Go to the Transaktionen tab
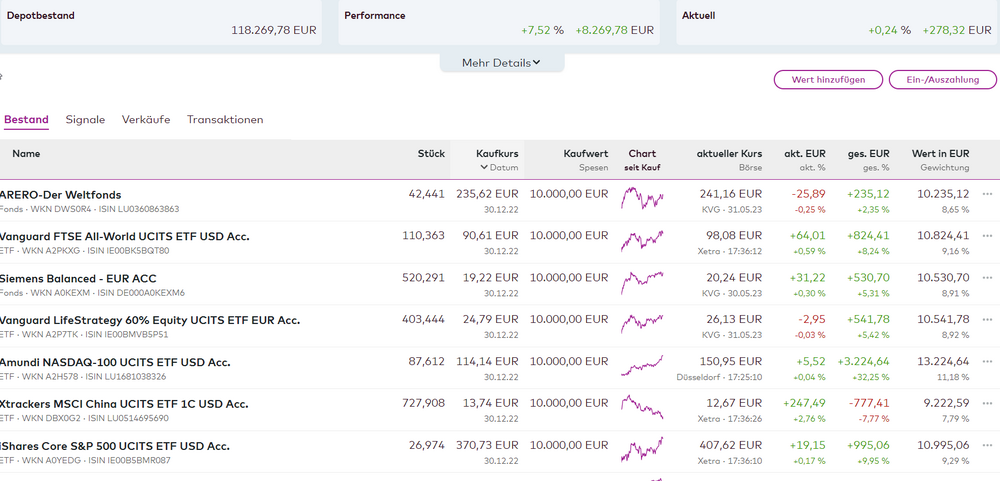The image size is (1000, 481). pos(225,120)
